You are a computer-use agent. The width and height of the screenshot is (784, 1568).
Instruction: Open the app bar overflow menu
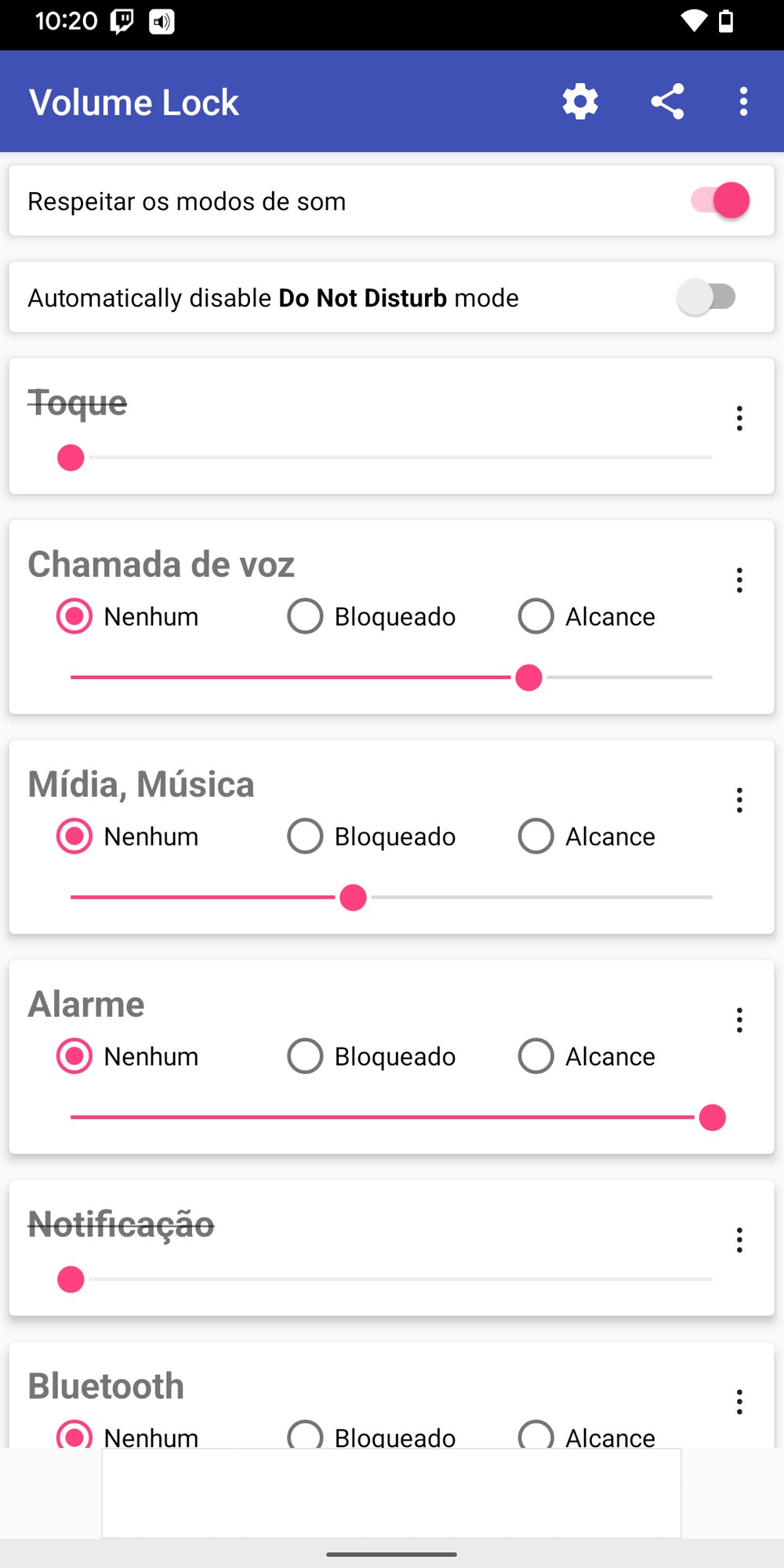[743, 102]
